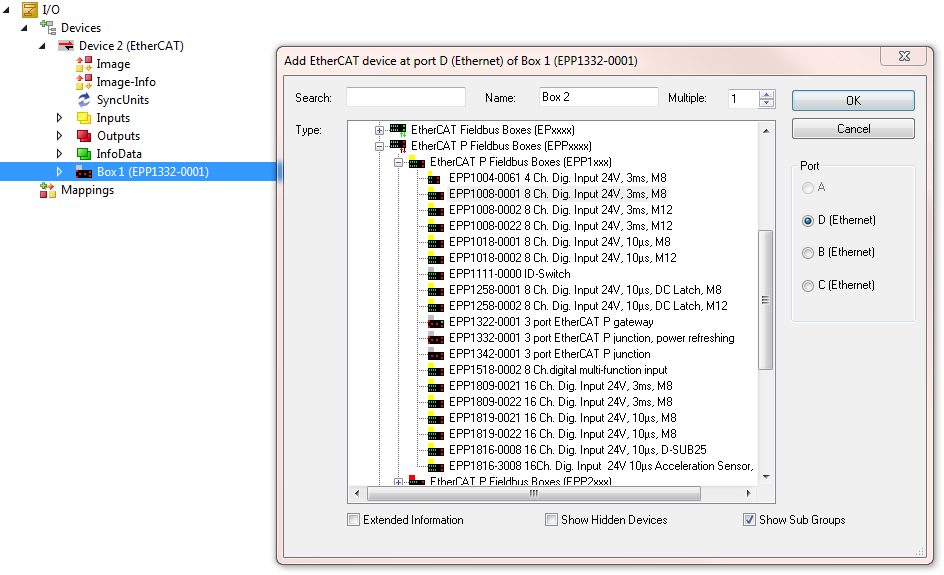The height and width of the screenshot is (575, 944).
Task: Click the EPP1816-0008 D-SUB25 device icon
Action: tap(436, 450)
